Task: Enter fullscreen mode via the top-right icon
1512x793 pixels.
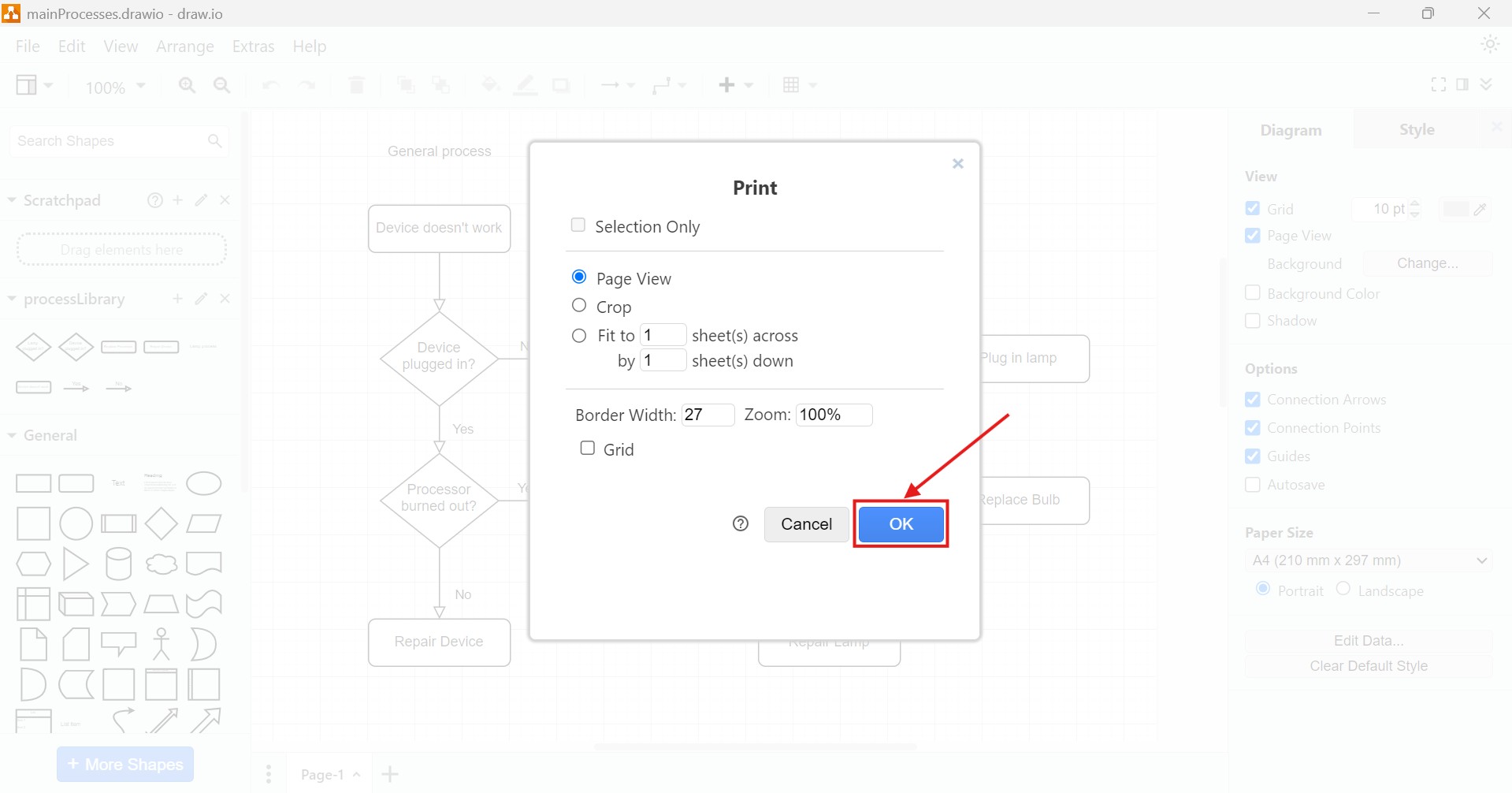Action: click(1440, 84)
